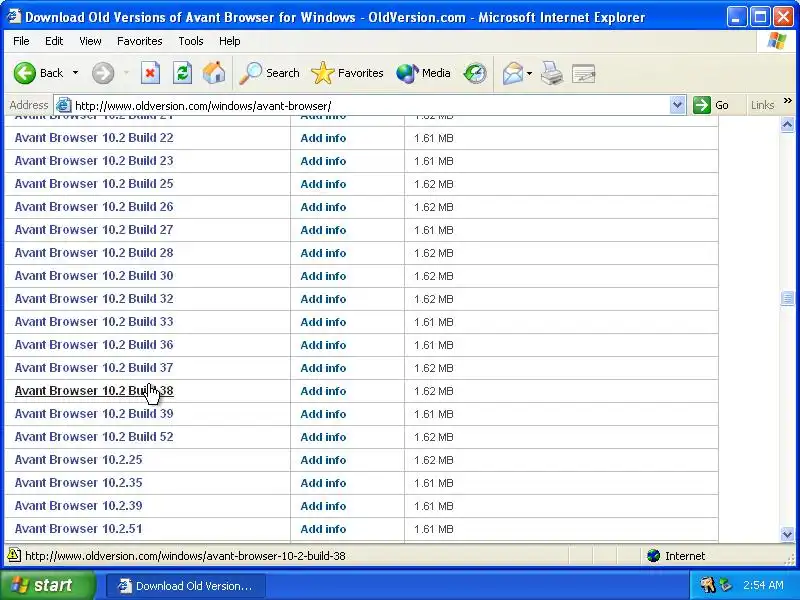The height and width of the screenshot is (600, 800).
Task: Open Avant Browser 10.2 Build 28 link
Action: tap(94, 253)
